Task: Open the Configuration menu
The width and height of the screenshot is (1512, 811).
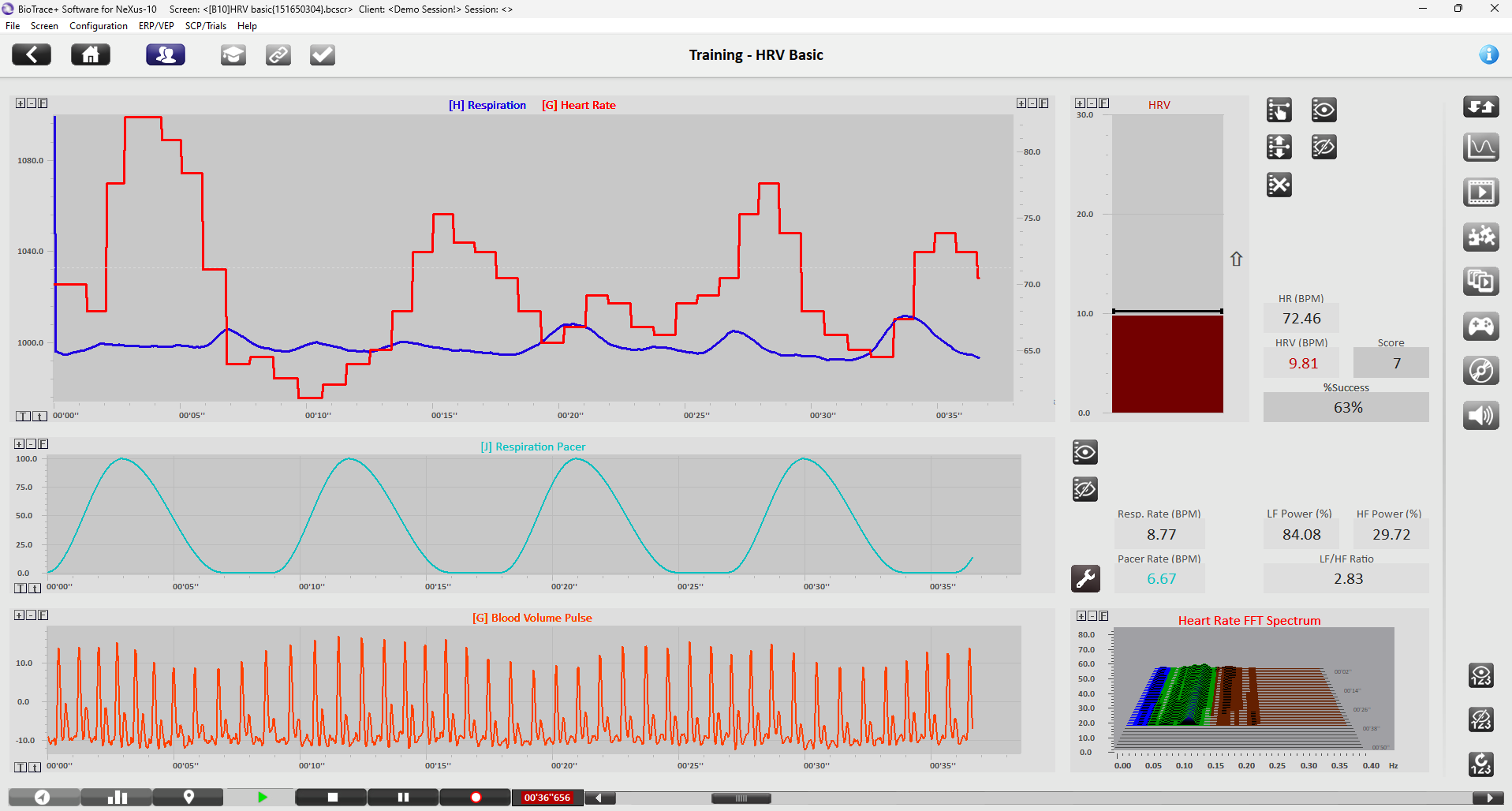Action: pos(98,26)
